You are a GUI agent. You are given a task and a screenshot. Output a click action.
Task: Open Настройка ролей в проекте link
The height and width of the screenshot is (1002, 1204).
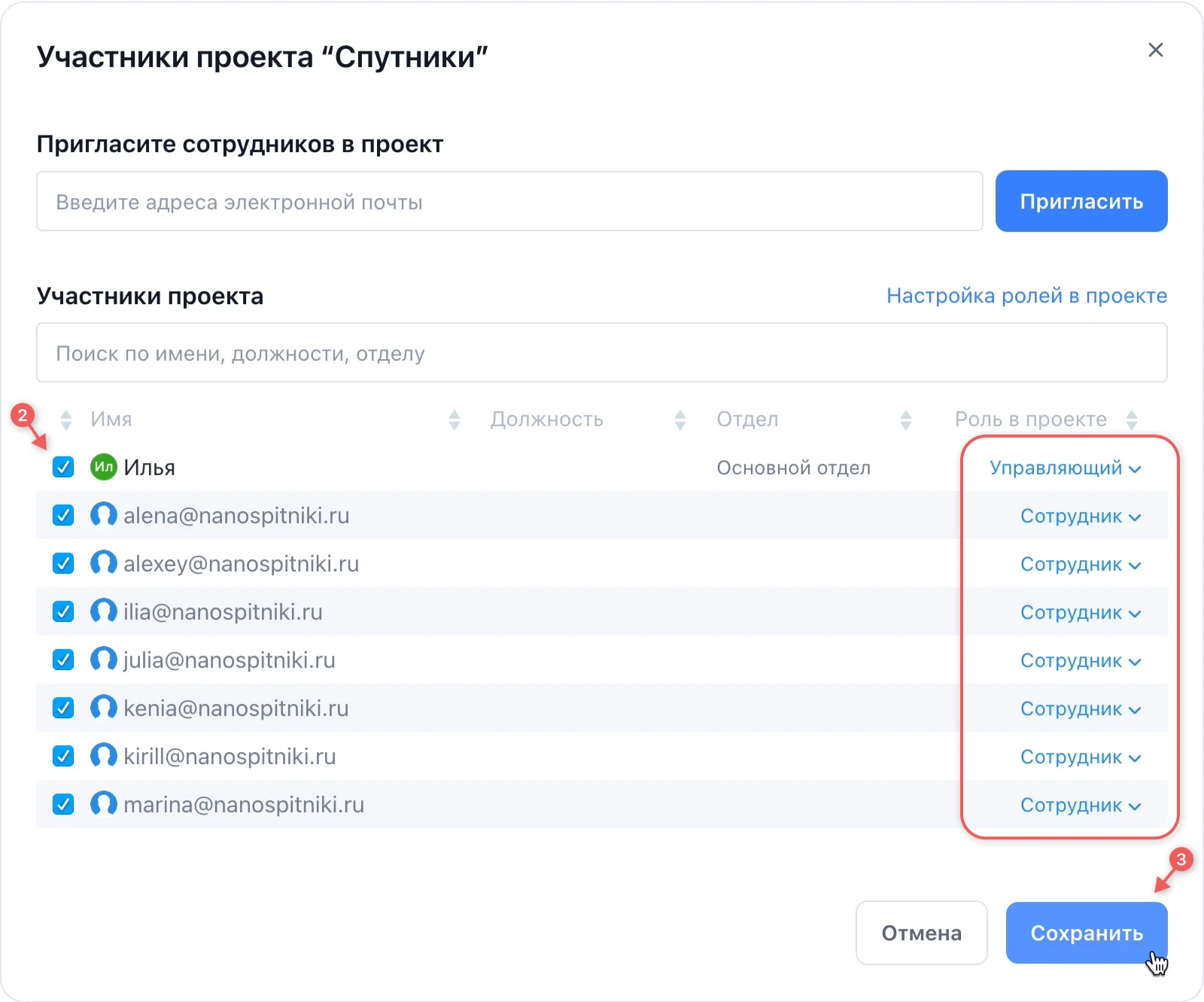click(x=1026, y=296)
